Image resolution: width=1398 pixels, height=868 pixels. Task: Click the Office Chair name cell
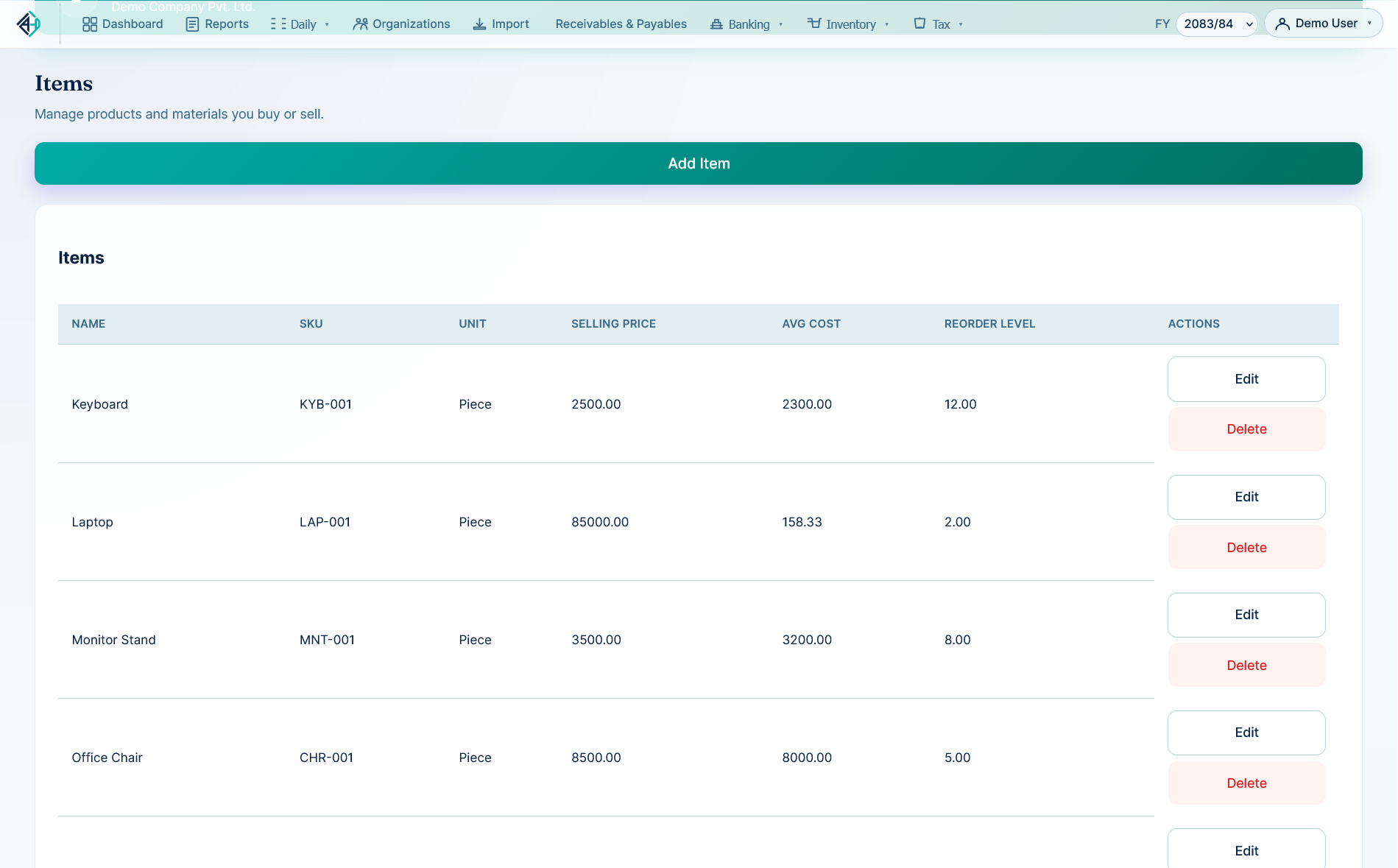107,758
